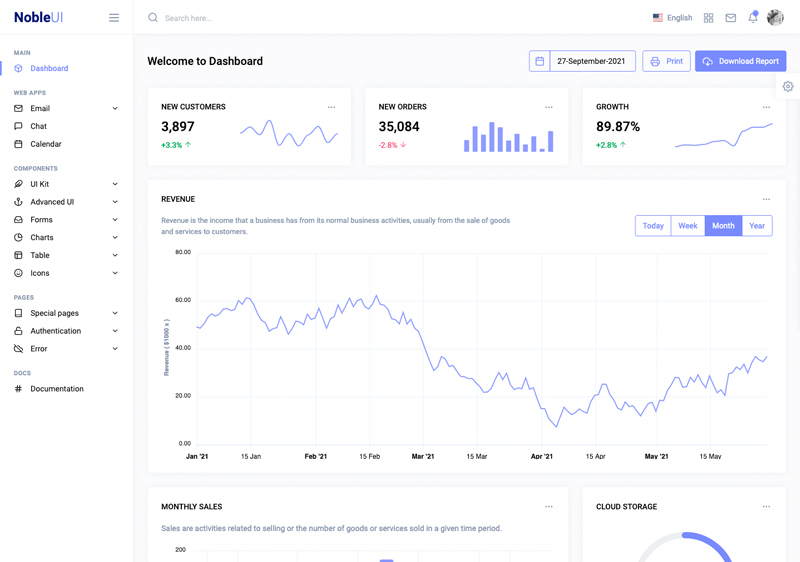
Task: Open the Documentation link in sidebar
Action: point(56,389)
